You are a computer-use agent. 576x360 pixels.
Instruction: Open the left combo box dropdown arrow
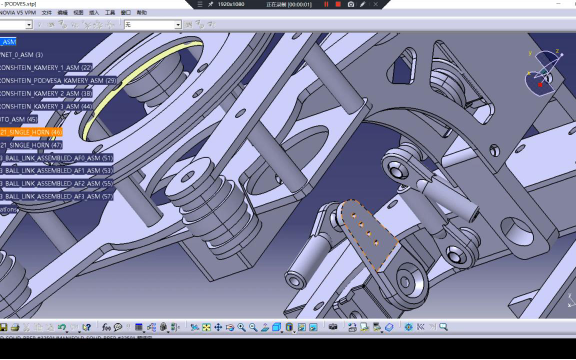(29, 25)
